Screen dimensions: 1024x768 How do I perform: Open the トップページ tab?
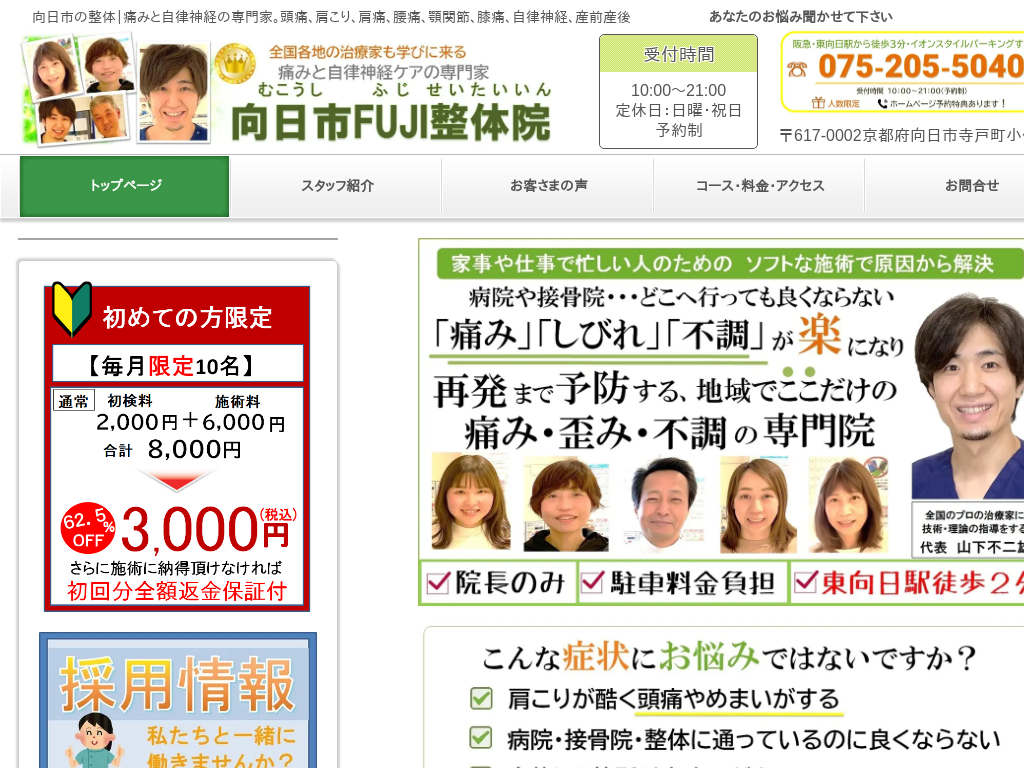(x=125, y=186)
